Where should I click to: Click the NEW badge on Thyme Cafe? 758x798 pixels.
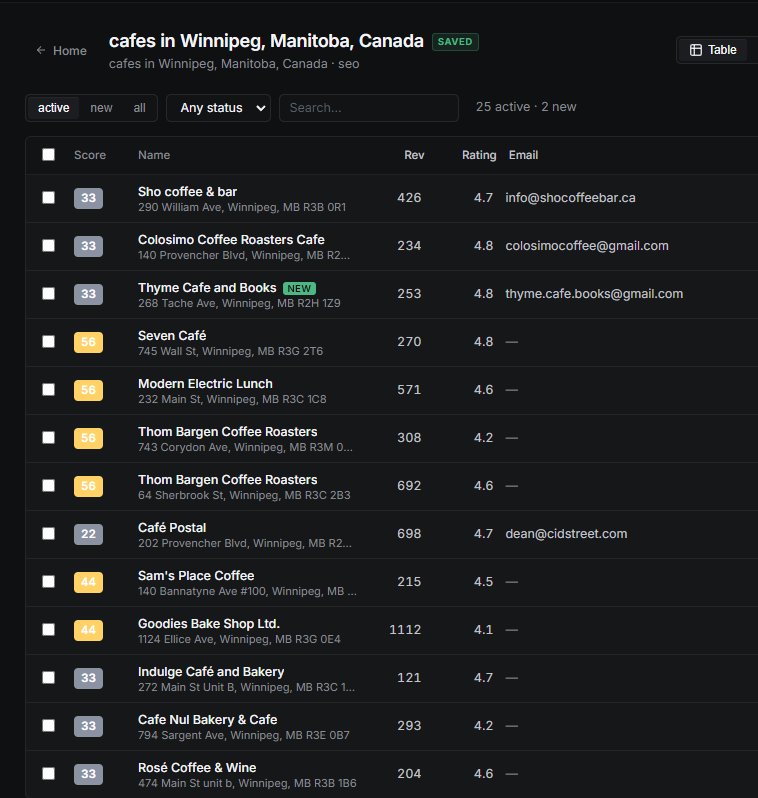point(299,289)
